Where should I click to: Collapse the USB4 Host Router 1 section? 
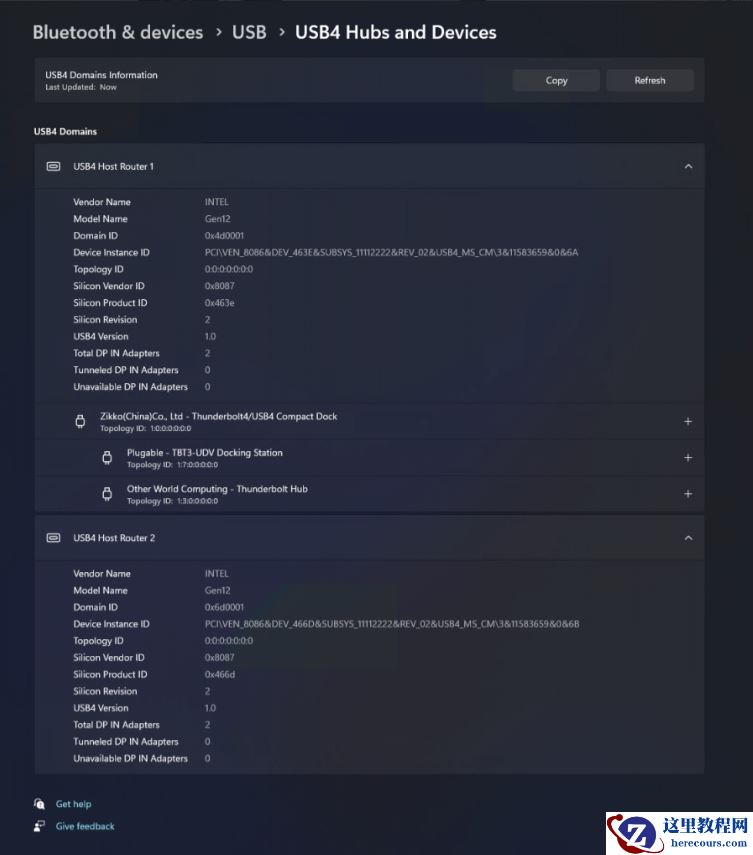[x=688, y=166]
